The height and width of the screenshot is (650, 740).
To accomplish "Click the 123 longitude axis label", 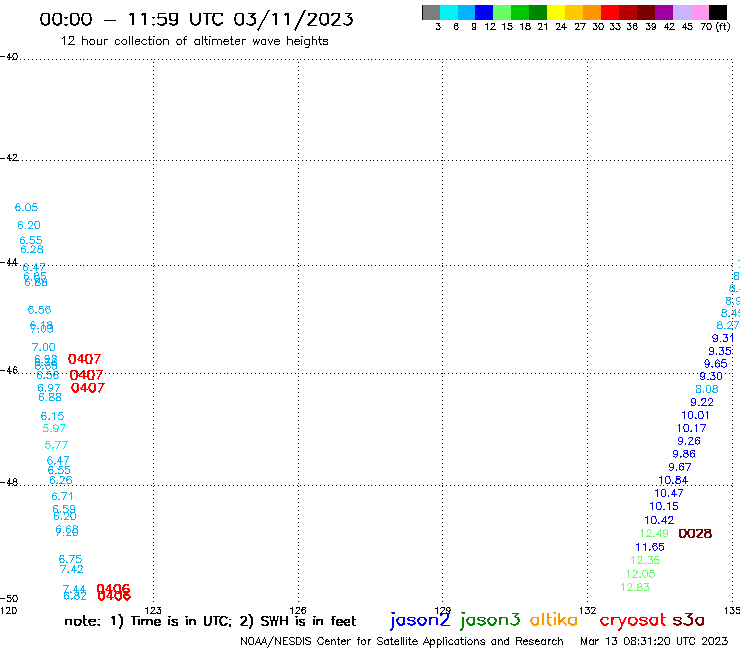I will click(x=153, y=610).
